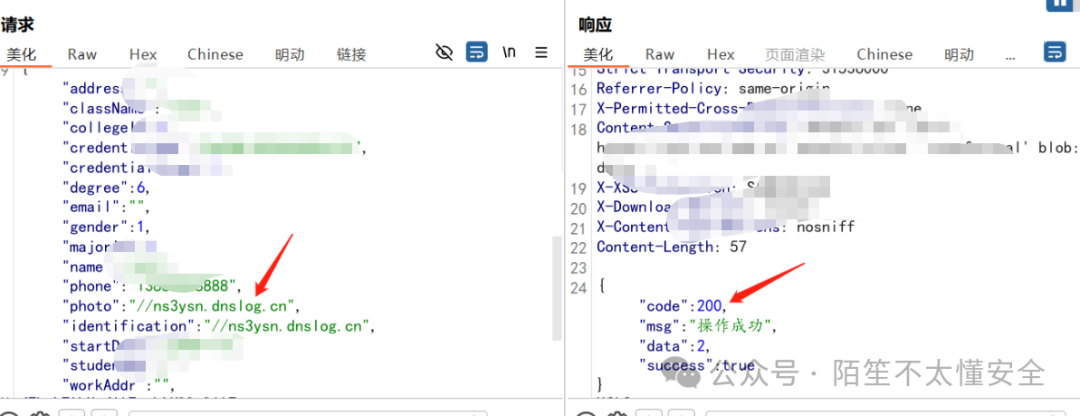Image resolution: width=1080 pixels, height=416 pixels.
Task: Click the "msg":"操作成功" line in response
Action: 708,326
